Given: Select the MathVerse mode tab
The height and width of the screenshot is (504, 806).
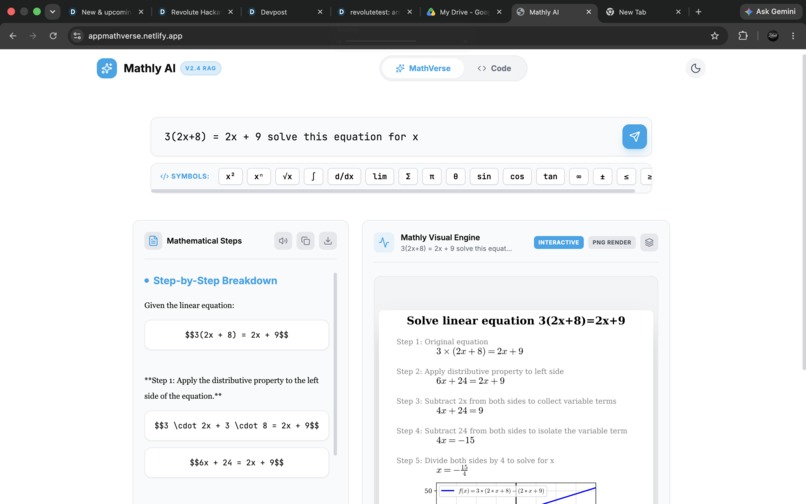Looking at the screenshot, I should pos(423,68).
